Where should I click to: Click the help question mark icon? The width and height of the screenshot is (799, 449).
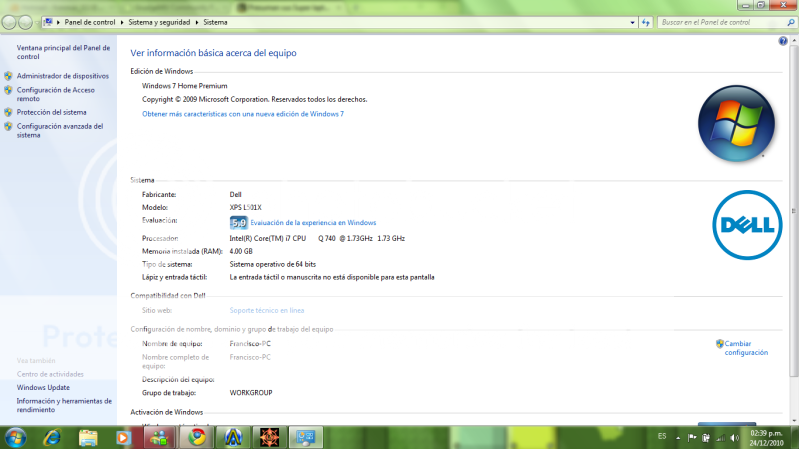pyautogui.click(x=783, y=41)
